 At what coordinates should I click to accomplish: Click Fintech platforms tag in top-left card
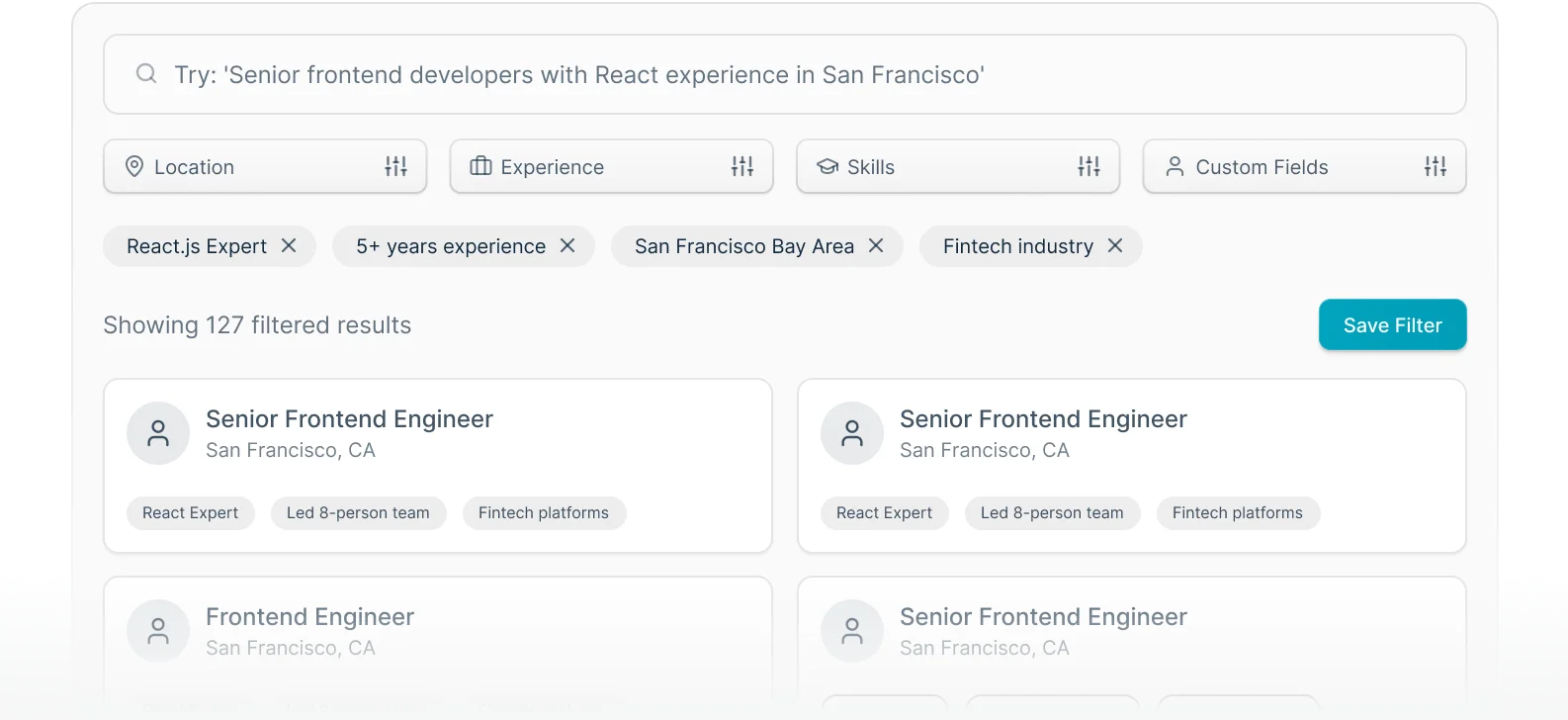(544, 512)
